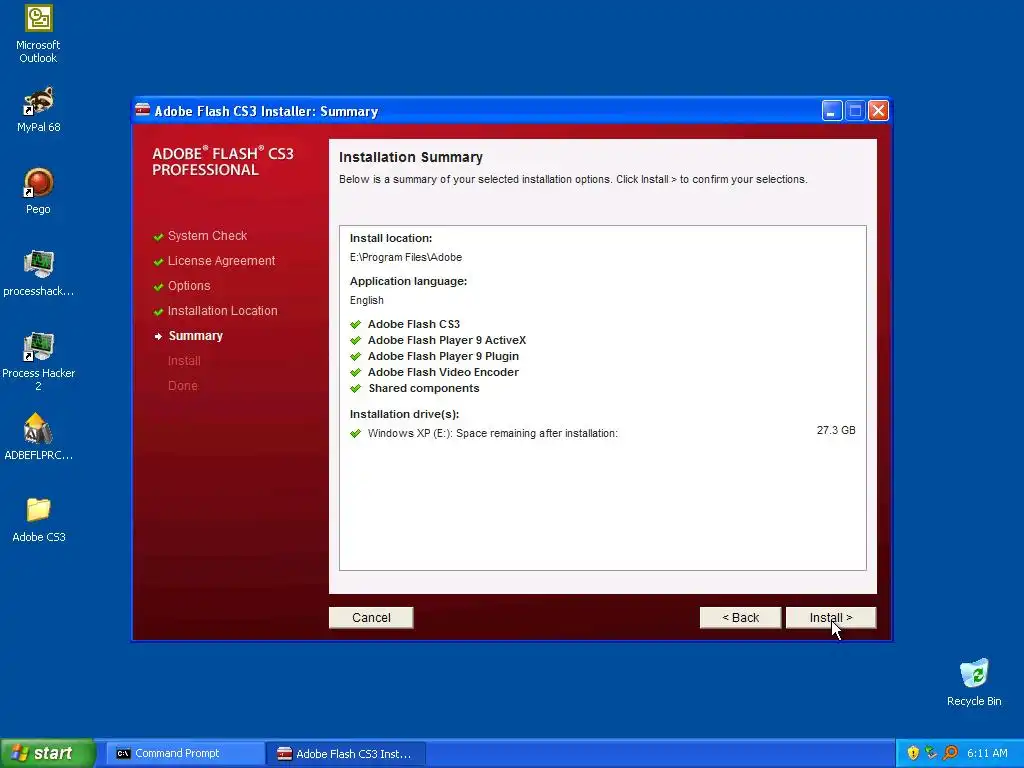Viewport: 1024px width, 768px height.
Task: Click the Installation Summary heading
Action: (x=411, y=157)
